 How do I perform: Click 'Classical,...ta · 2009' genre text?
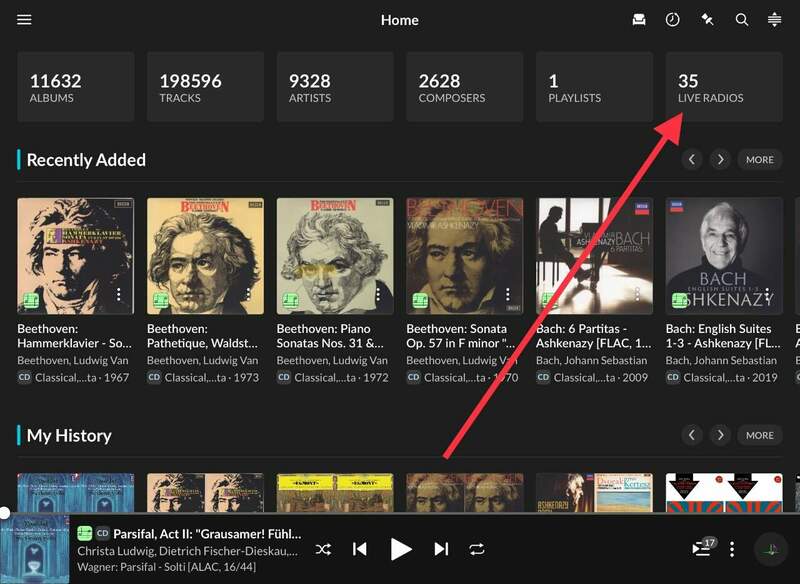coord(601,377)
